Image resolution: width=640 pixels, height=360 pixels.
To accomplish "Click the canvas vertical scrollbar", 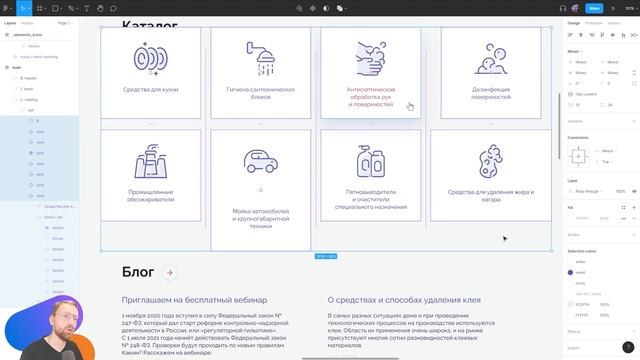I will [559, 127].
